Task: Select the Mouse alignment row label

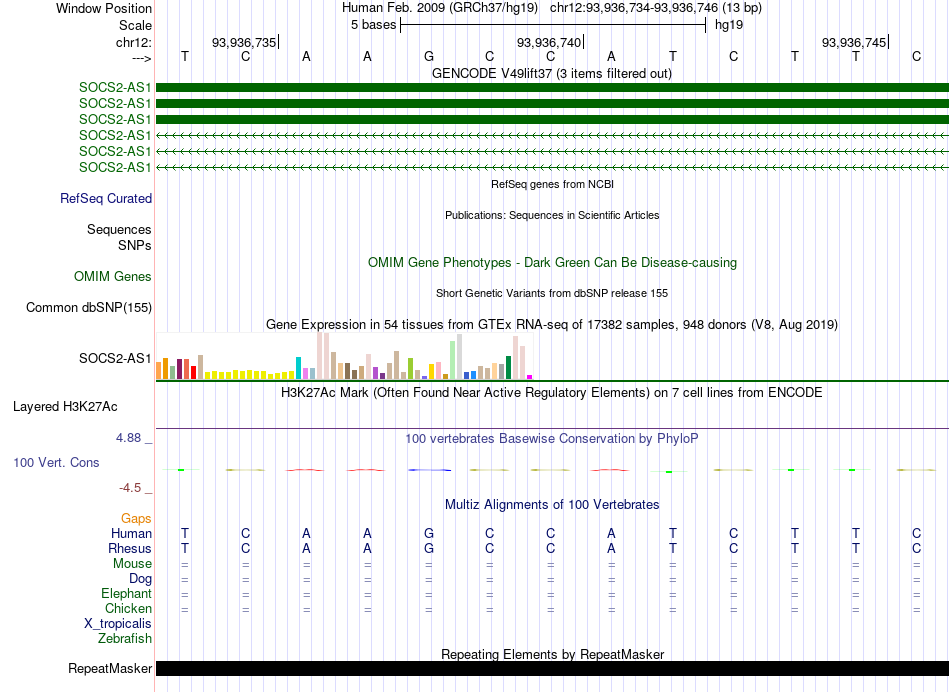Action: click(x=132, y=564)
